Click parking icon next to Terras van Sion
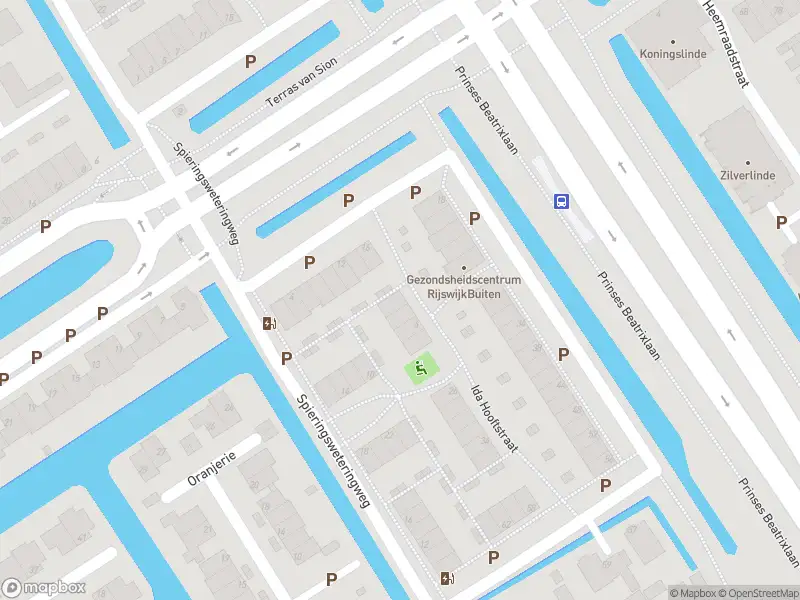Viewport: 800px width, 600px height. point(250,62)
